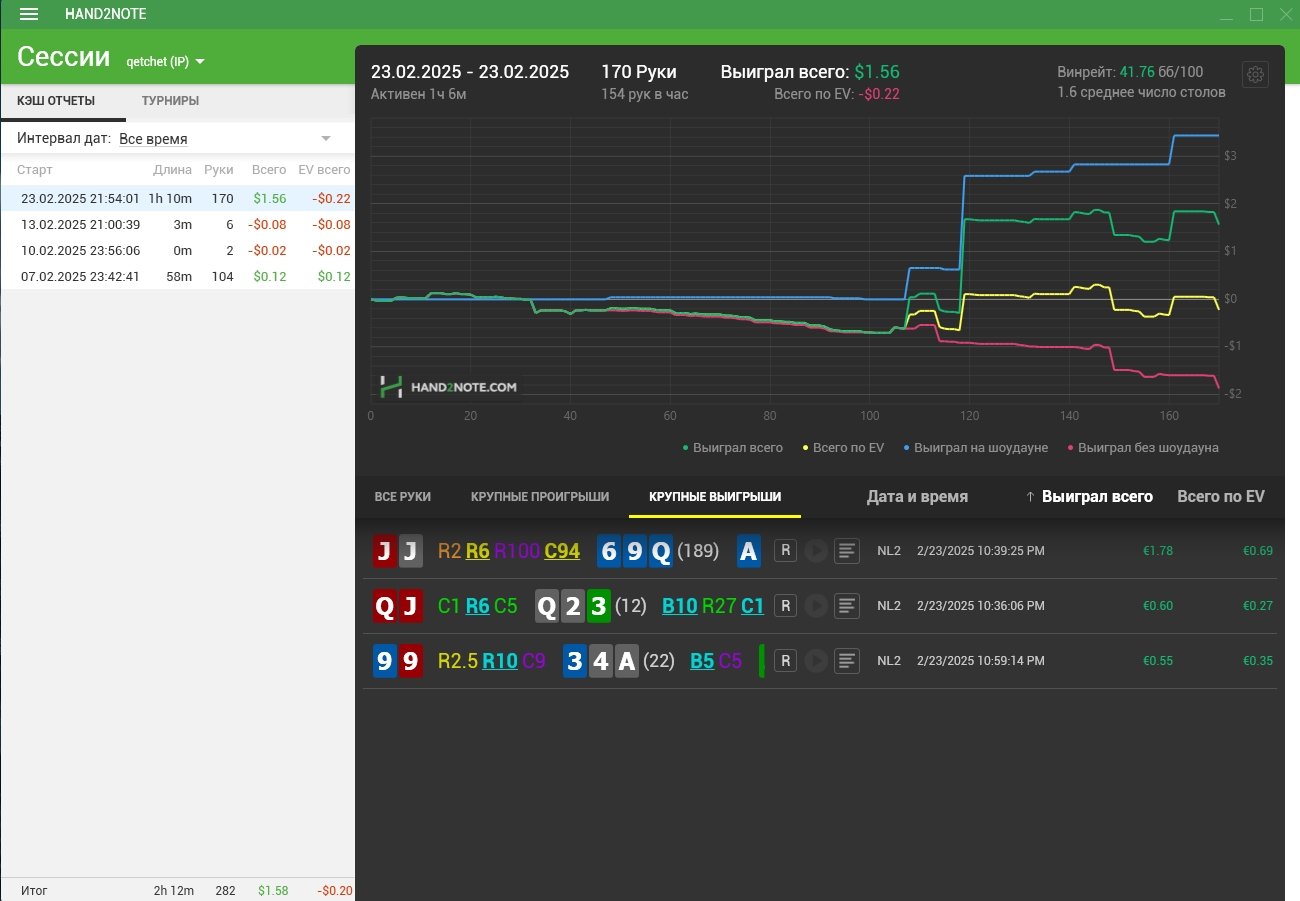Viewport: 1300px width, 901px height.
Task: Maximize the HAND2NOTE window
Action: pyautogui.click(x=1257, y=14)
